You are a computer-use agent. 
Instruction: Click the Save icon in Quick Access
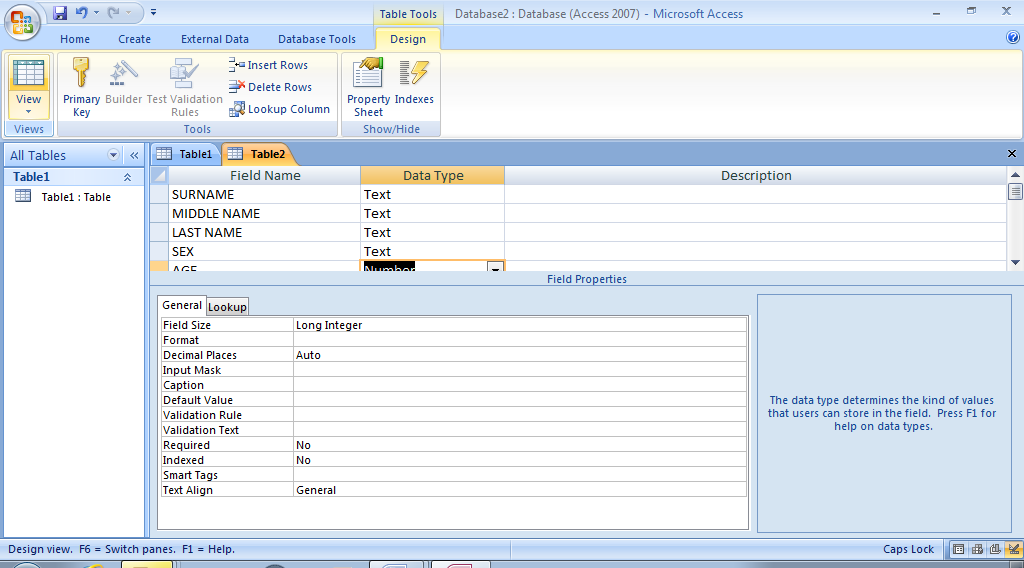(x=60, y=13)
